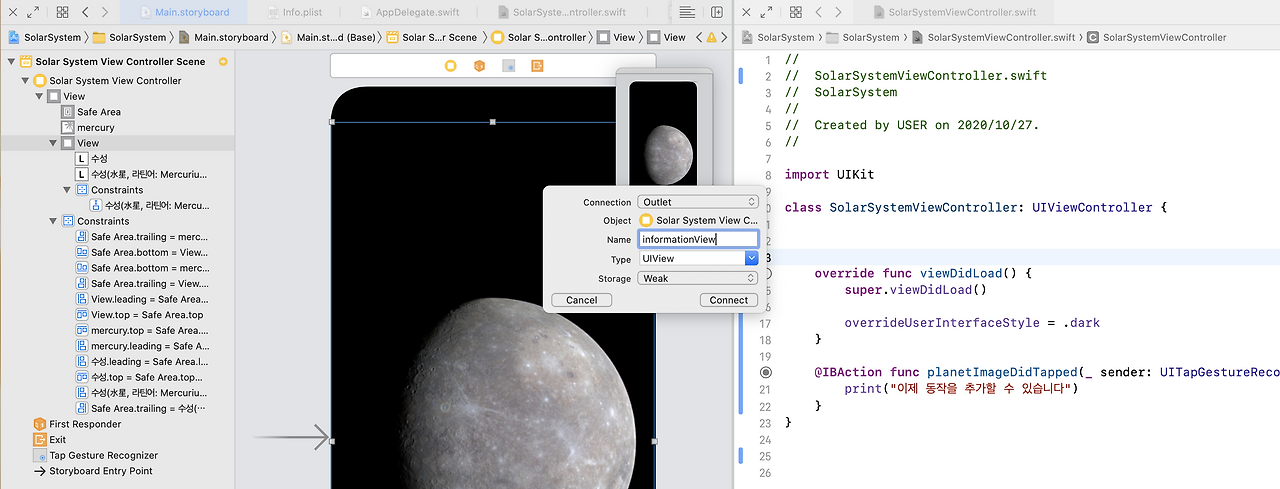Close the left storyboard editor pane
Viewport: 1280px width, 489px height.
tap(12, 12)
